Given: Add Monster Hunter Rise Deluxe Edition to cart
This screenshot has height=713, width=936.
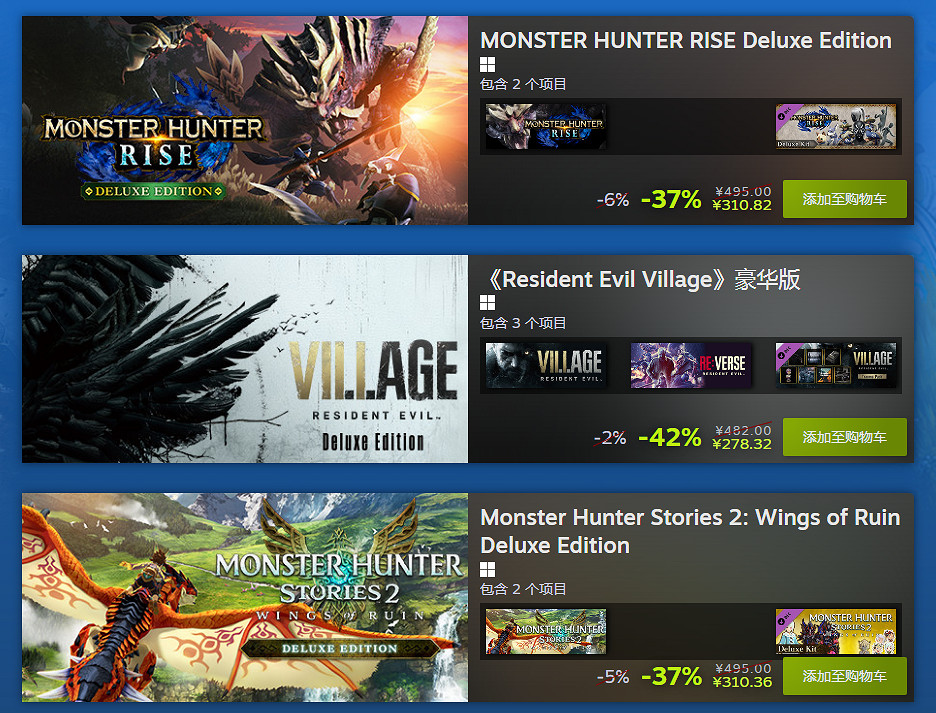Looking at the screenshot, I should (x=845, y=199).
